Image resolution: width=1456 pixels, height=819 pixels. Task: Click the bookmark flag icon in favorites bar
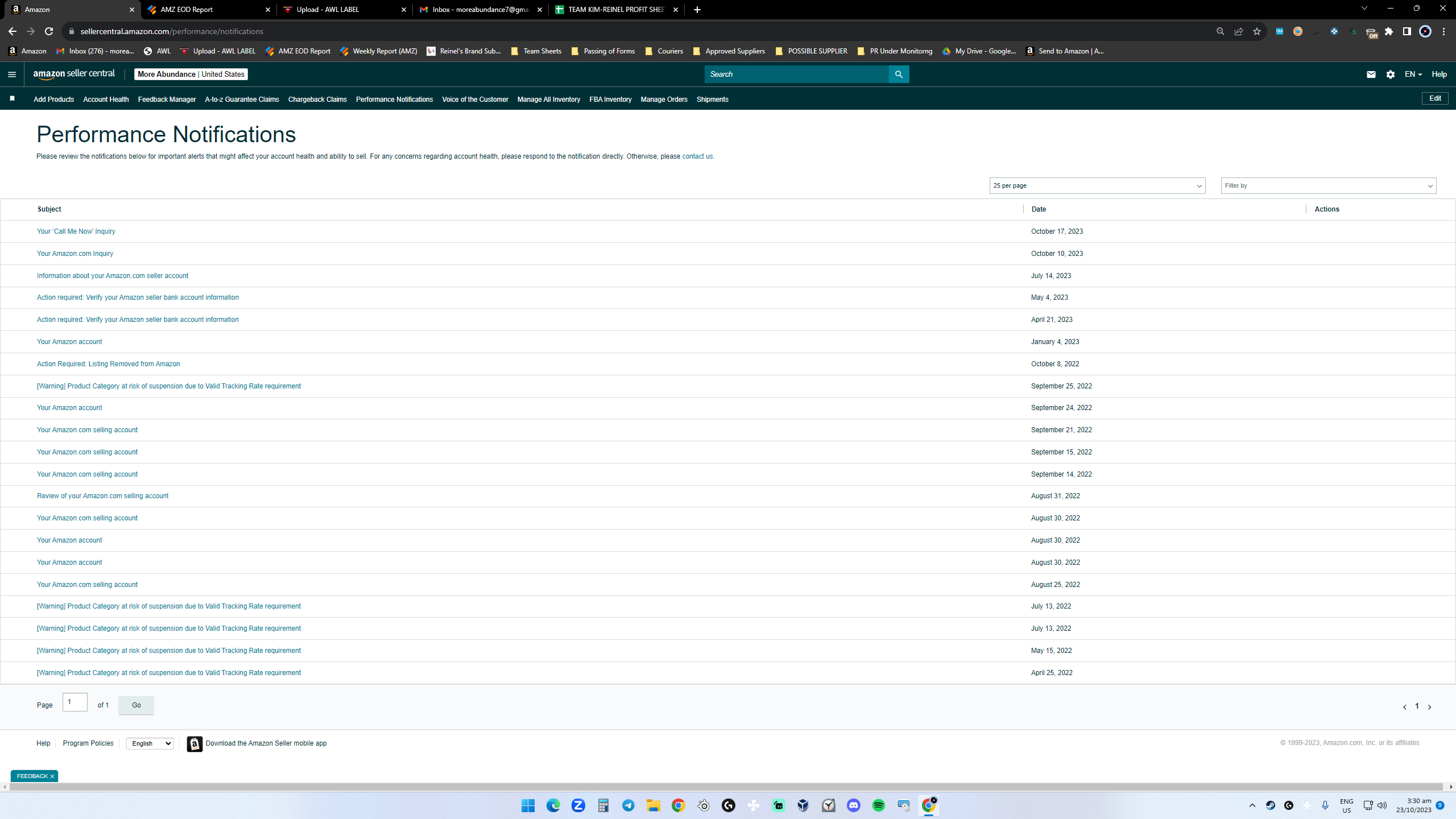12,99
